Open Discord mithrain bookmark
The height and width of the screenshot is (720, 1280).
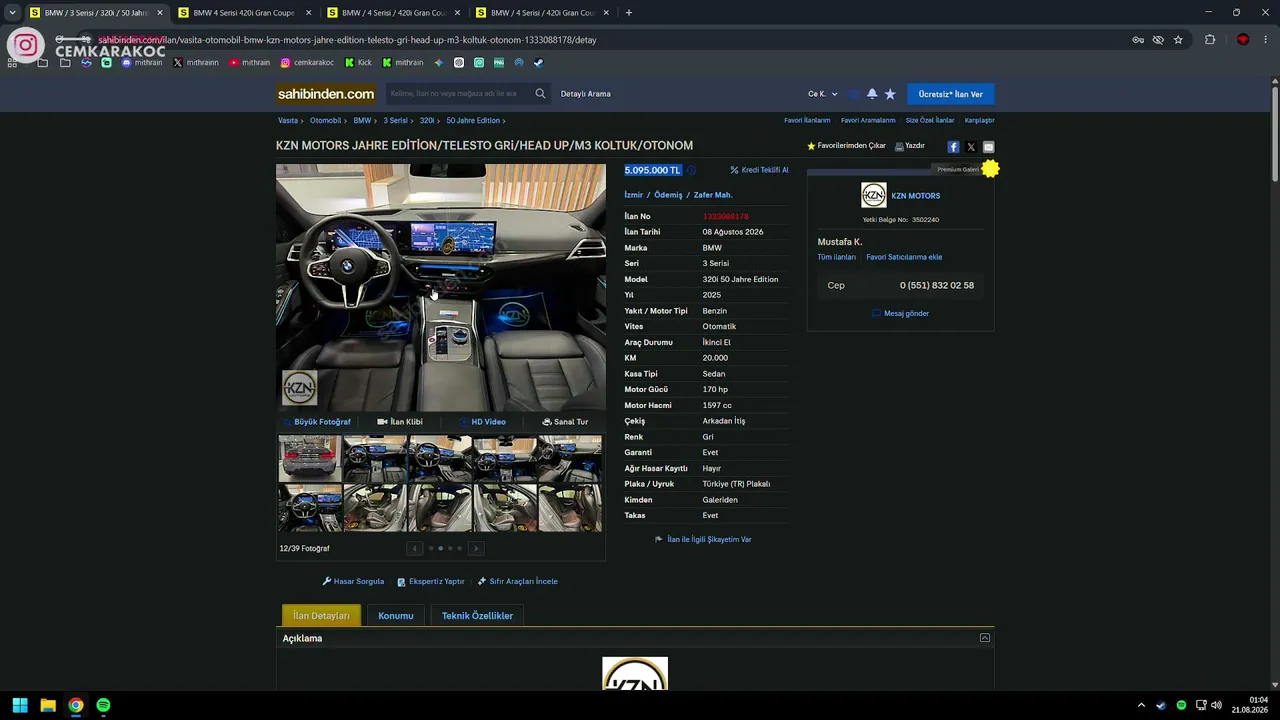click(x=142, y=62)
